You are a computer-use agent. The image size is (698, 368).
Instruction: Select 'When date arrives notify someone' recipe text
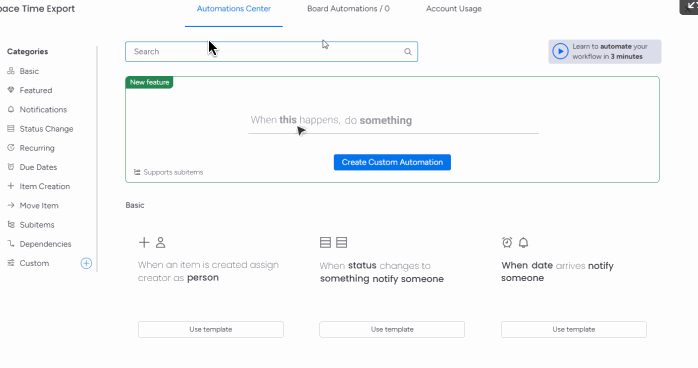coord(557,271)
